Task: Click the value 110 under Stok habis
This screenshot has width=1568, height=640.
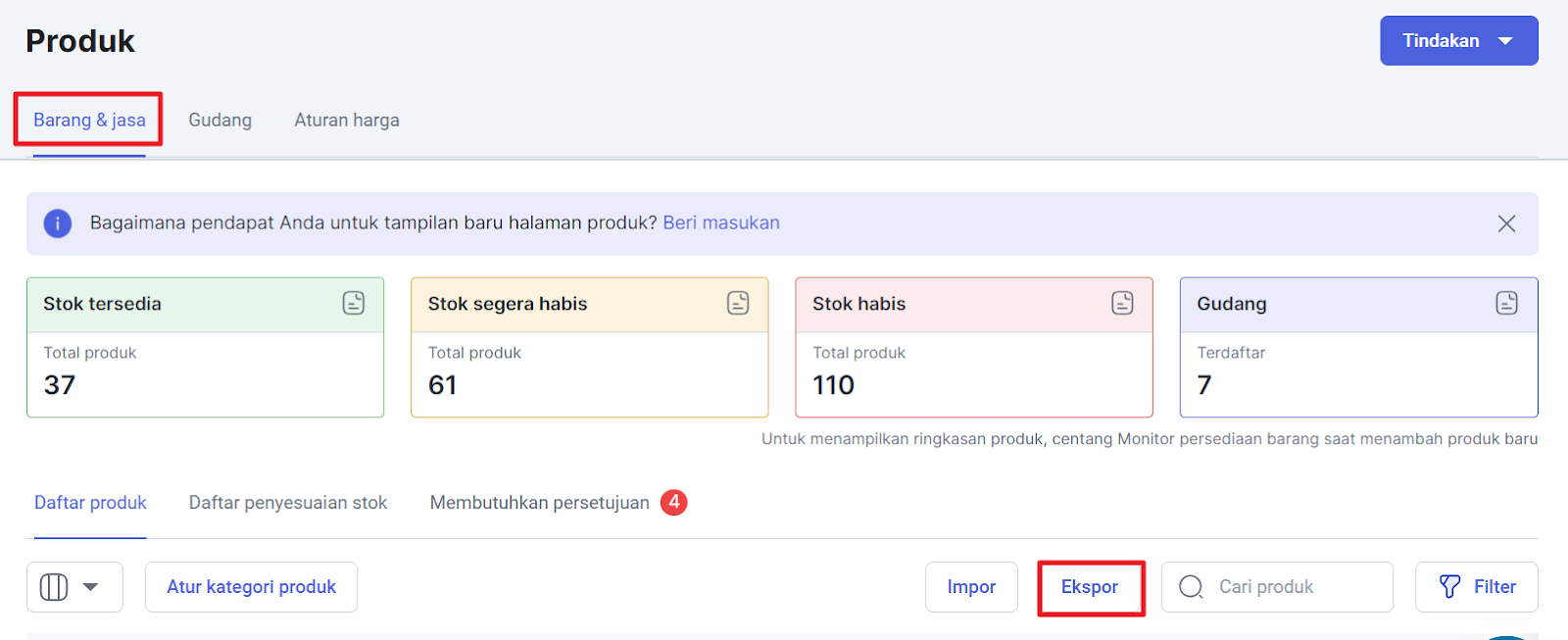Action: tap(833, 385)
